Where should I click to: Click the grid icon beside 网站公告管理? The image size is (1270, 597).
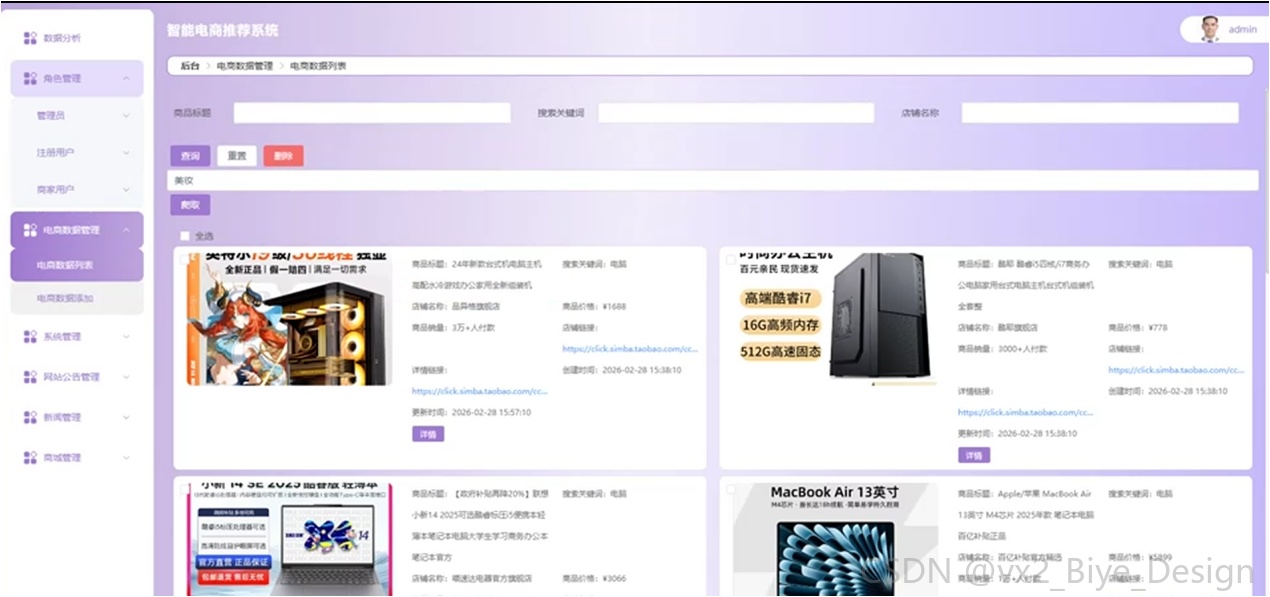30,377
